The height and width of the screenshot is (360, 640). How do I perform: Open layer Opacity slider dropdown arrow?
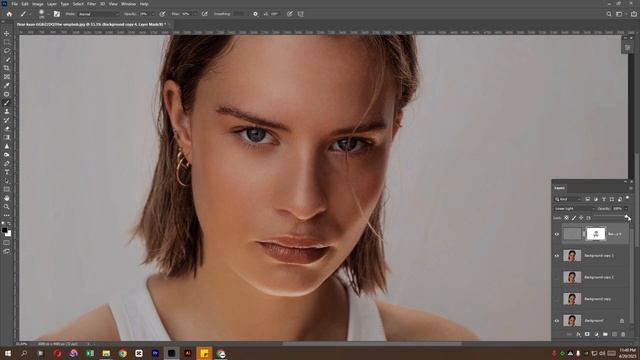[x=627, y=209]
